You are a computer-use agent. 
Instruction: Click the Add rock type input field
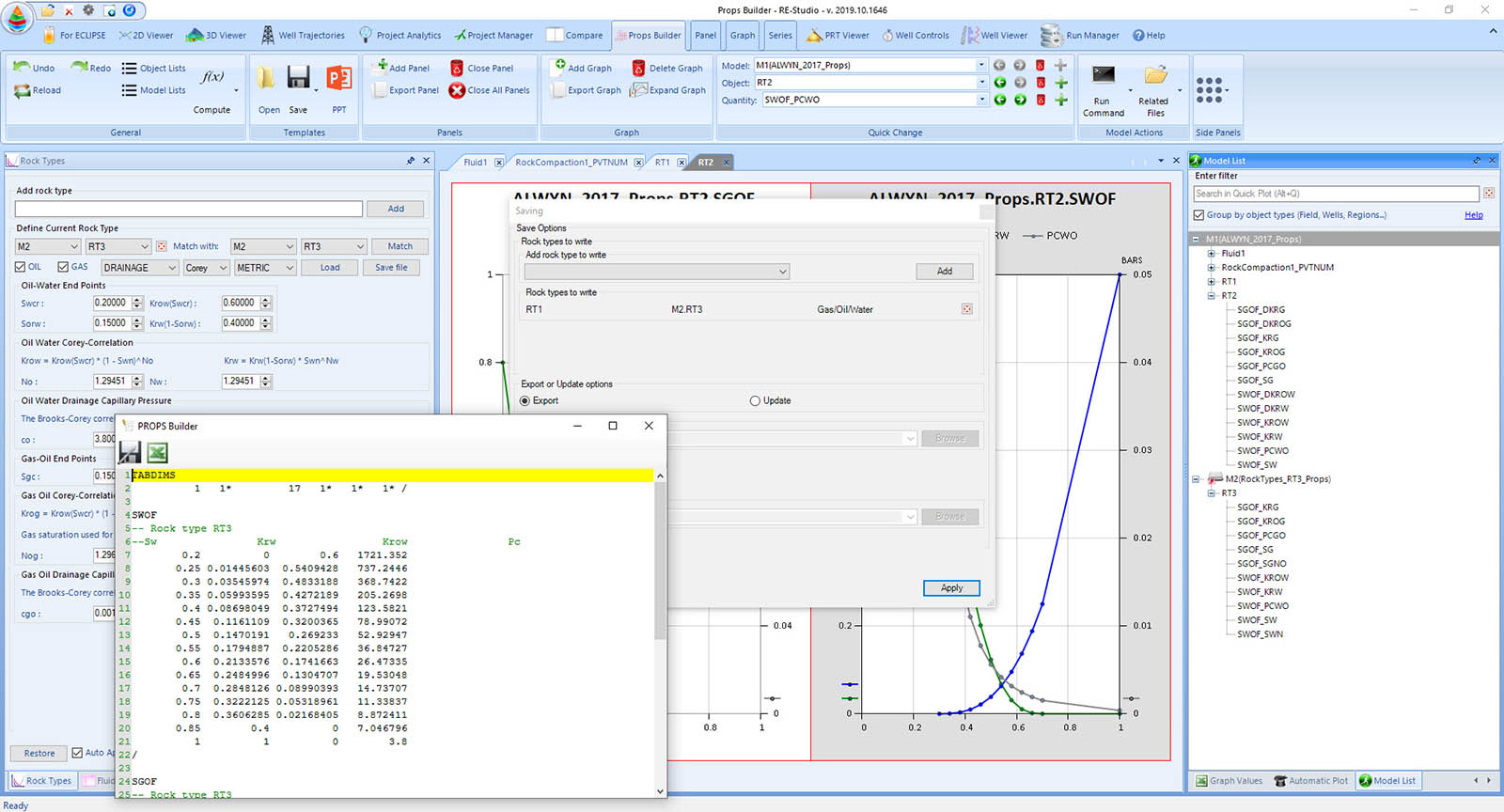[188, 209]
